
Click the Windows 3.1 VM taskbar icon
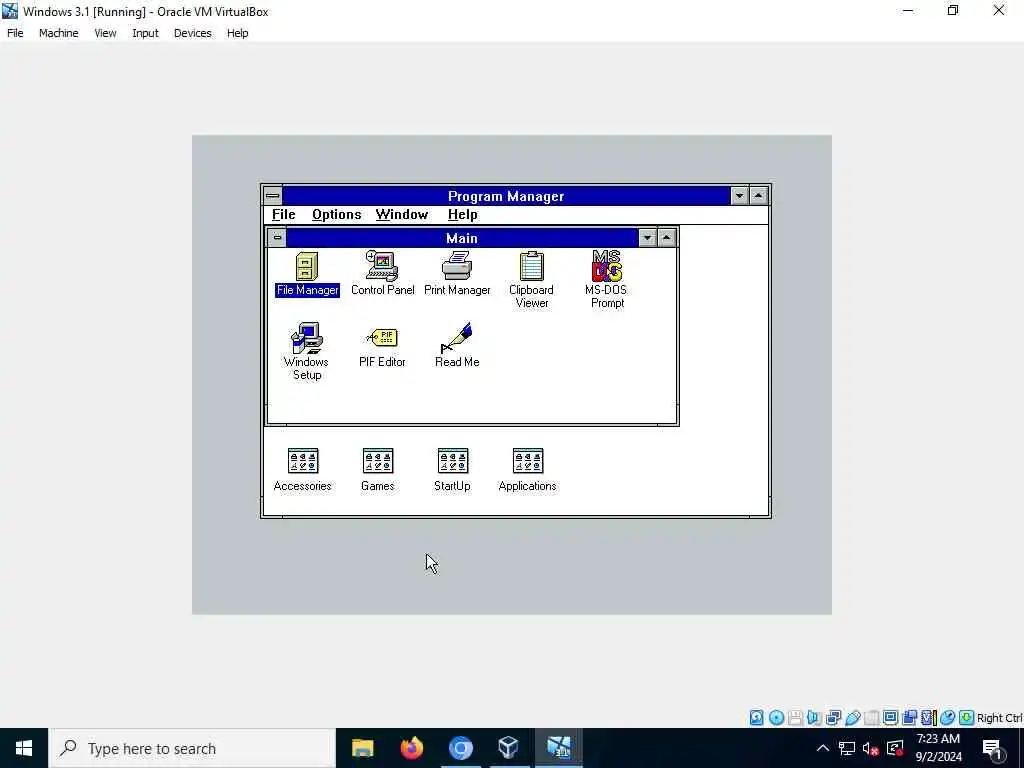click(558, 748)
